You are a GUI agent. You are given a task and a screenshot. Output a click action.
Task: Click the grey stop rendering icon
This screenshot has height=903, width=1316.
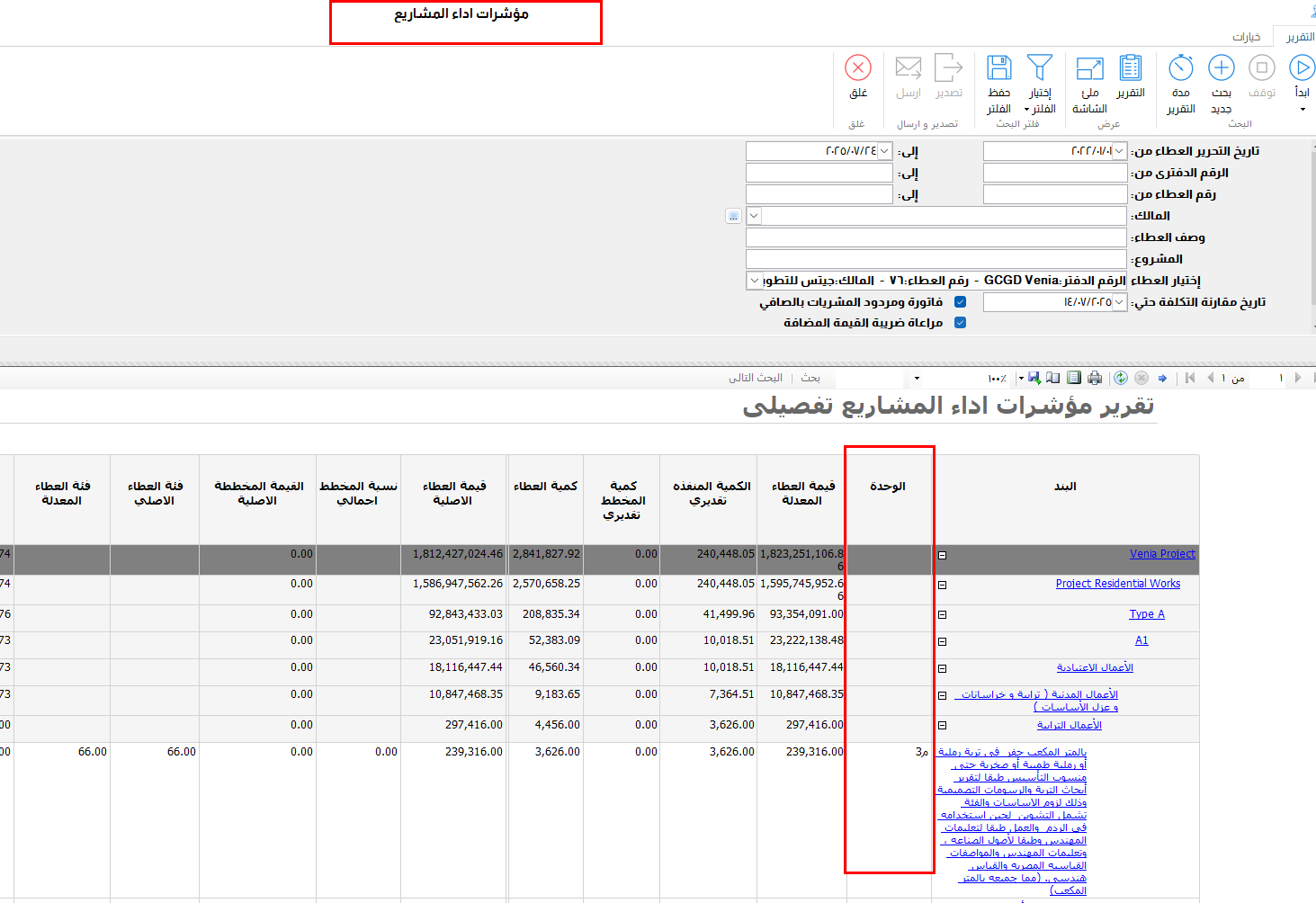[x=1141, y=378]
